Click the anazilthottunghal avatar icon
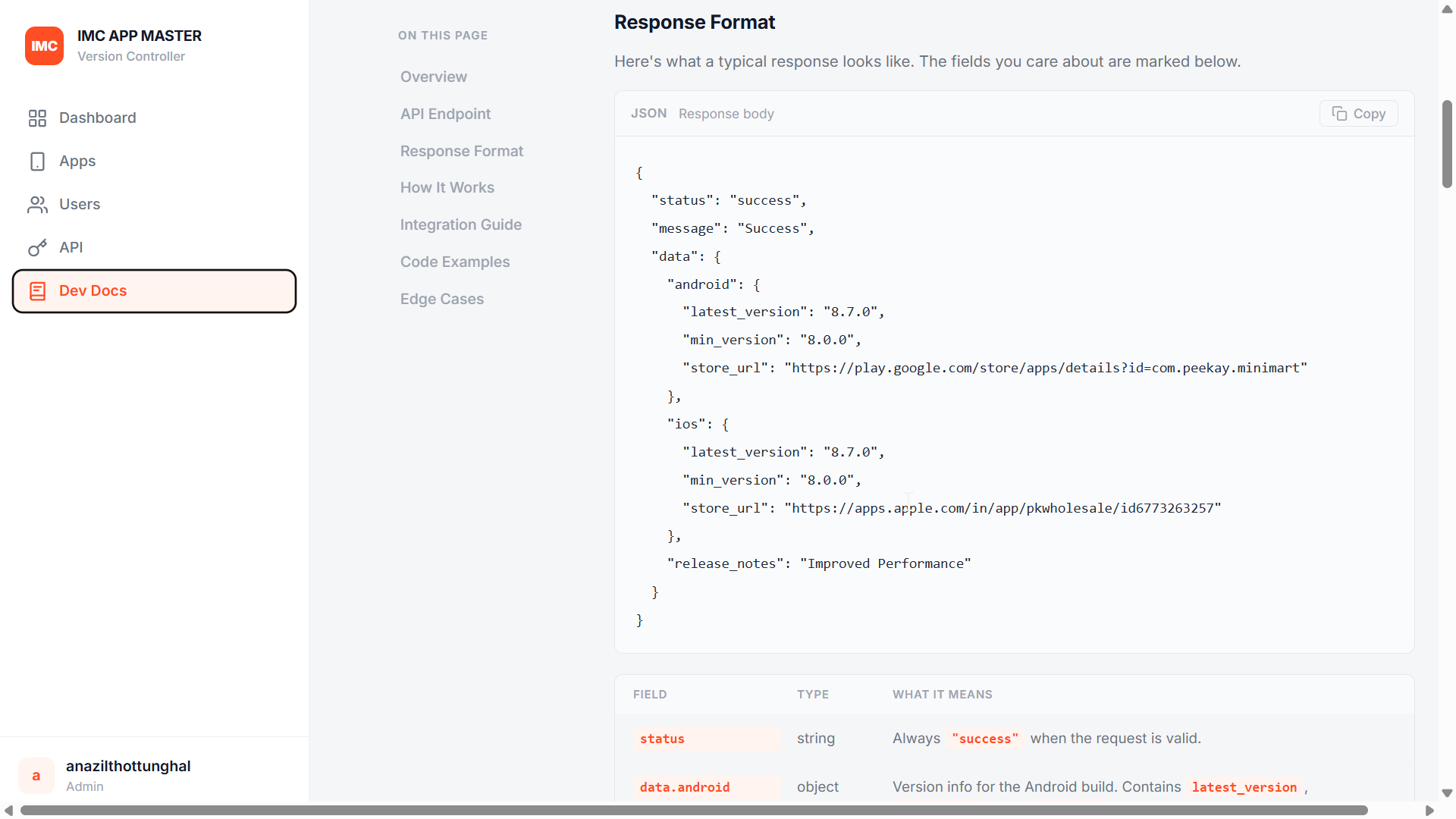This screenshot has width=1456, height=819. point(36,775)
